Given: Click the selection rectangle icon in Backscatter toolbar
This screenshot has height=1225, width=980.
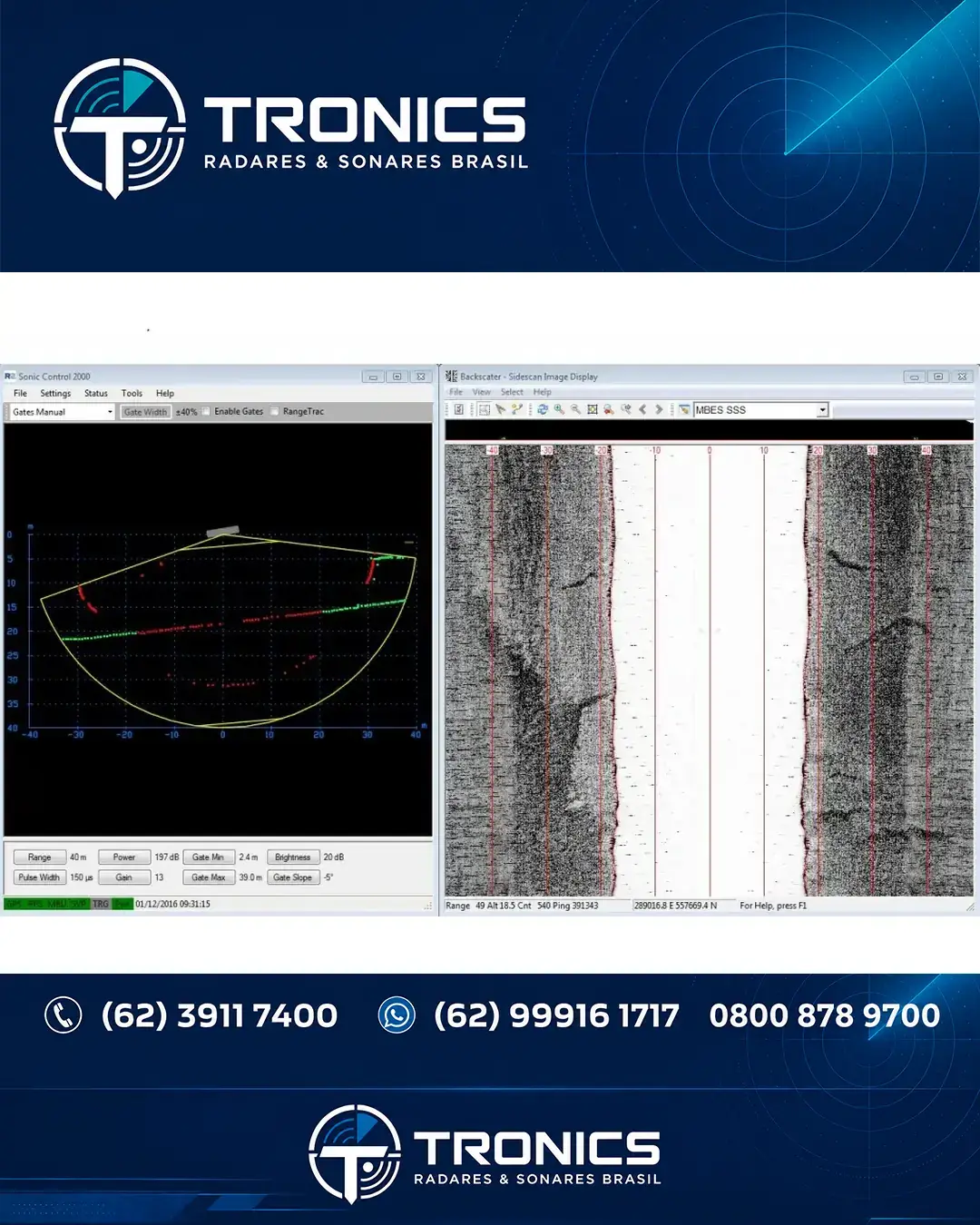Looking at the screenshot, I should tap(485, 409).
